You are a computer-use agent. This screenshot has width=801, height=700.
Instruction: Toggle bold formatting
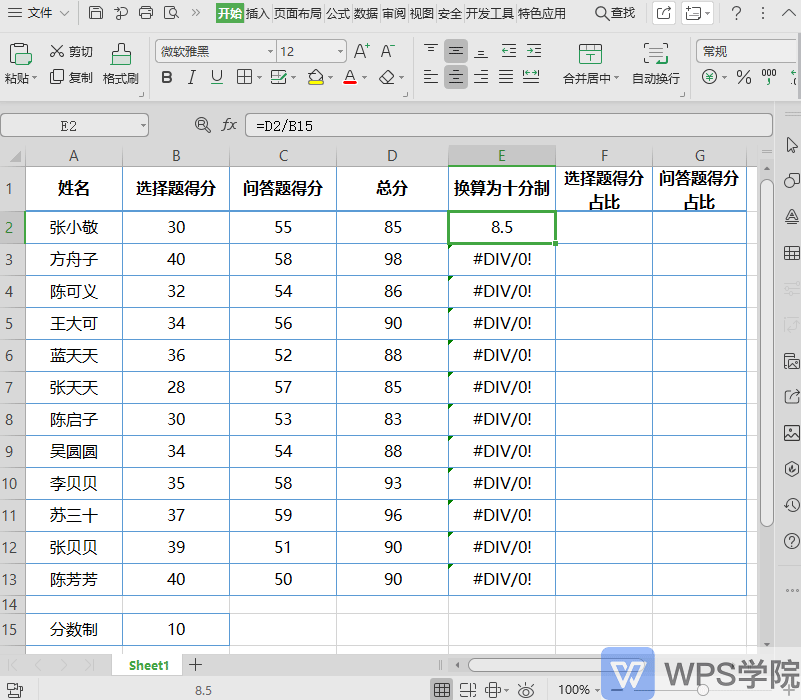(x=166, y=77)
